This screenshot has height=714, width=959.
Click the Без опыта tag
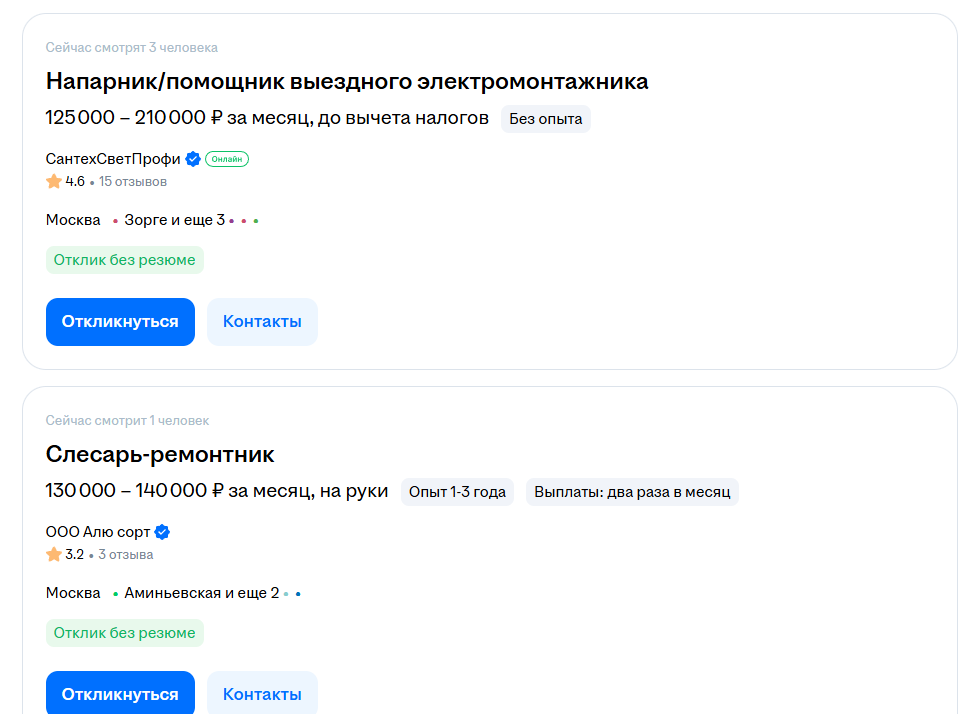546,119
